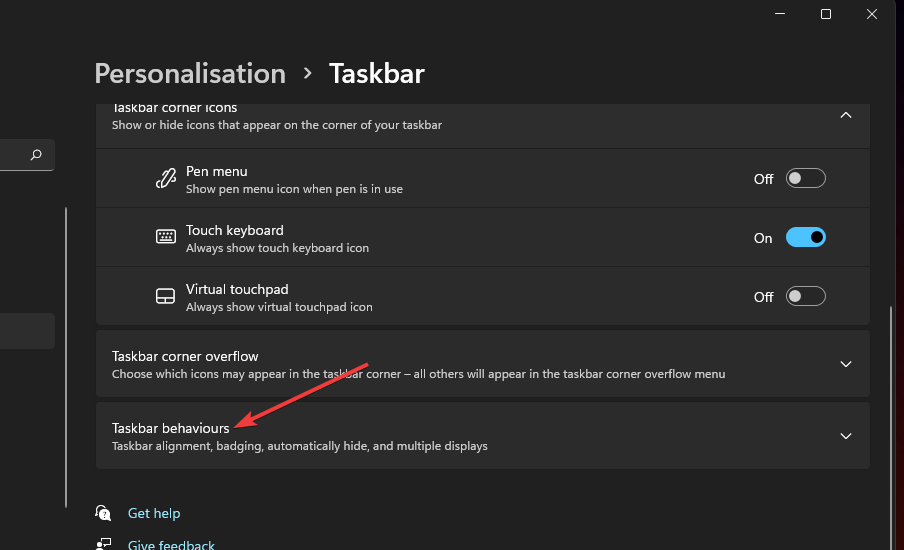Expand the Taskbar behaviours section
This screenshot has height=550, width=904.
[846, 436]
